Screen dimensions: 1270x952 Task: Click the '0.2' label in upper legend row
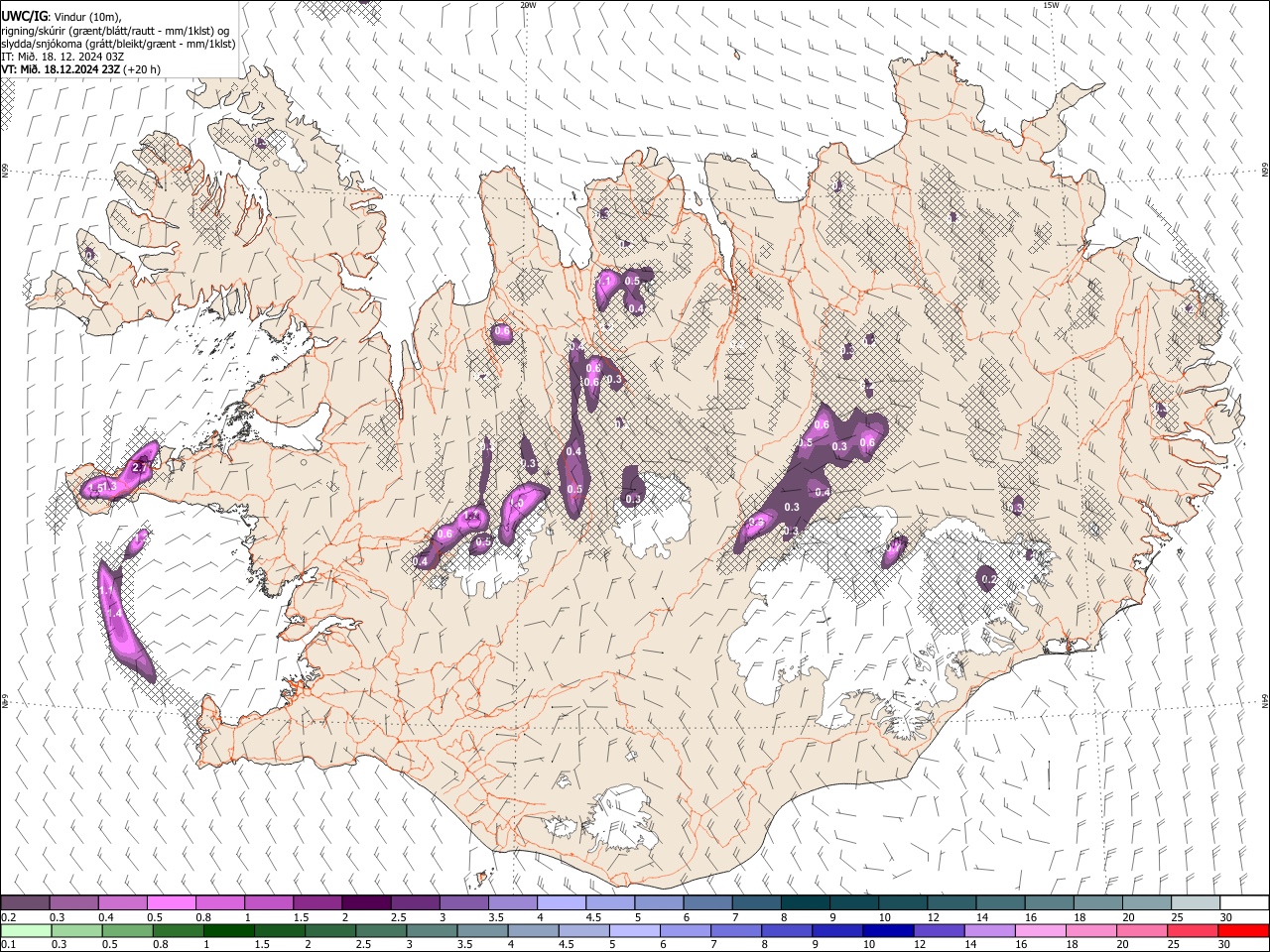[x=8, y=917]
